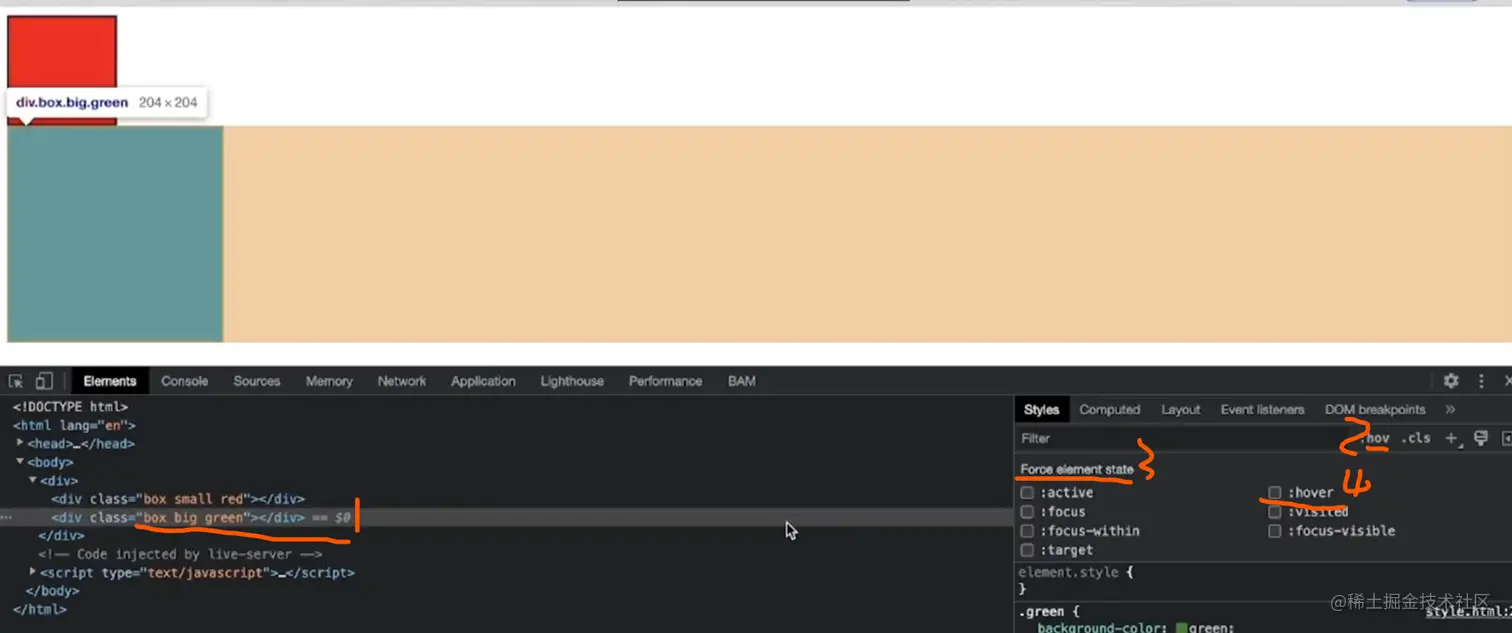
Task: Open the Sources tab
Action: click(x=257, y=381)
